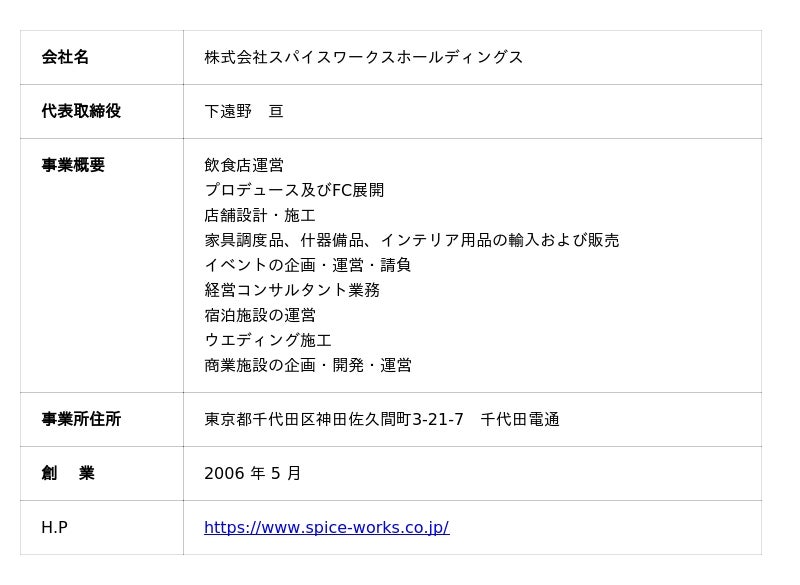
Task: Open the spice-works.co.jp website link
Action: pos(326,527)
